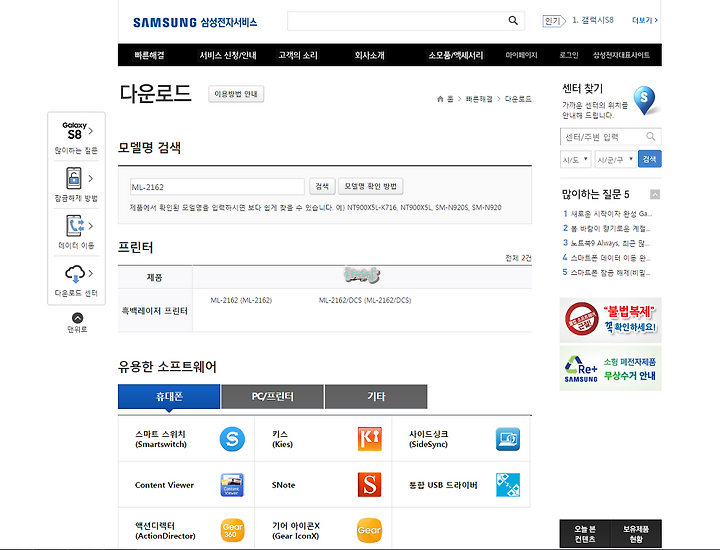
Task: Click 오늘 본 컨텐츠 button
Action: point(585,534)
